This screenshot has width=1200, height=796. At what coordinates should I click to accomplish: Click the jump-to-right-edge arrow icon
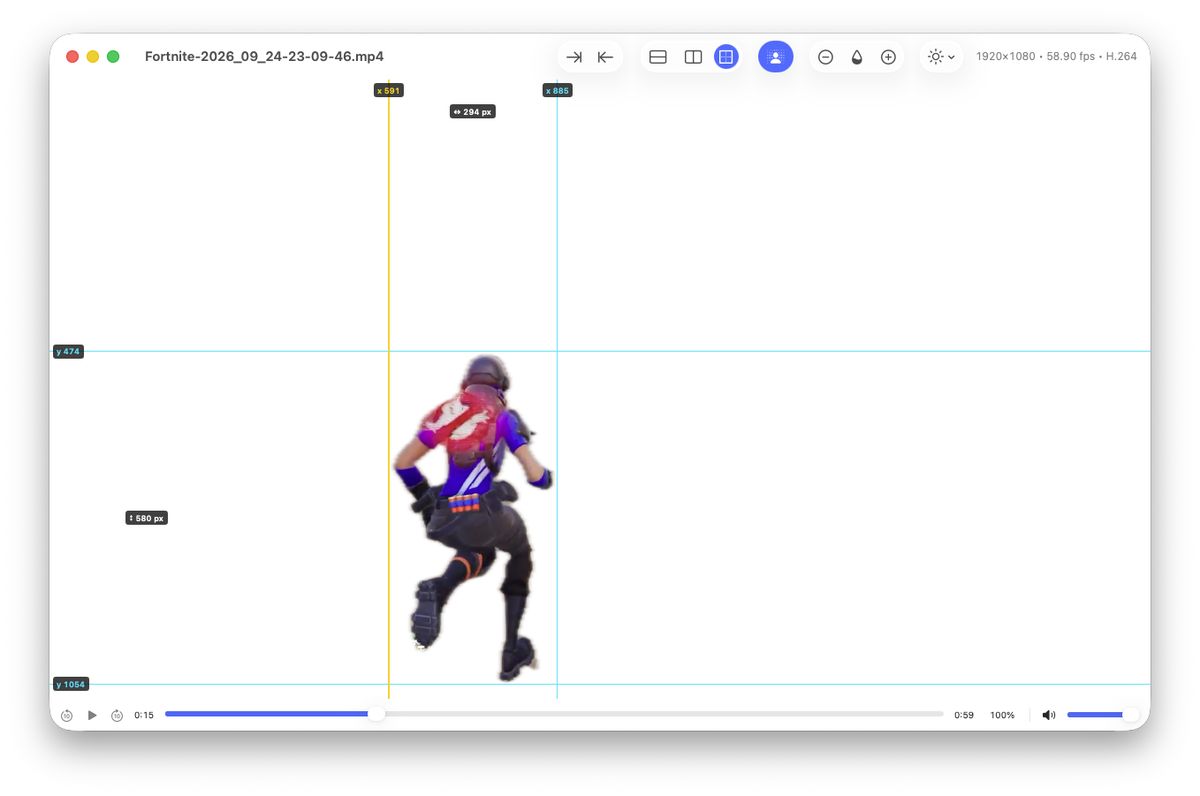click(574, 57)
